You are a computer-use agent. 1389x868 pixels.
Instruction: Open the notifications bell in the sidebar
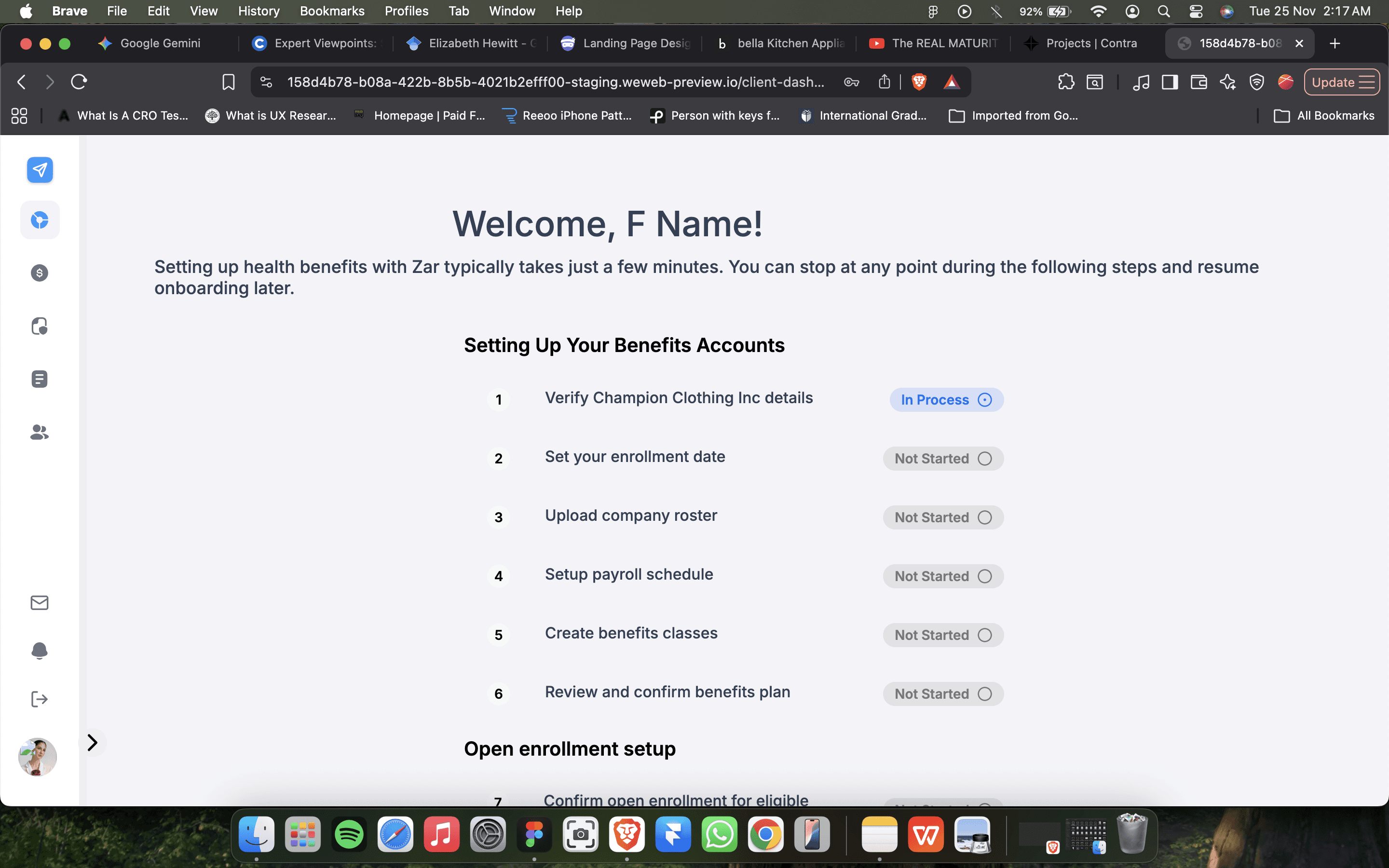[x=40, y=651]
